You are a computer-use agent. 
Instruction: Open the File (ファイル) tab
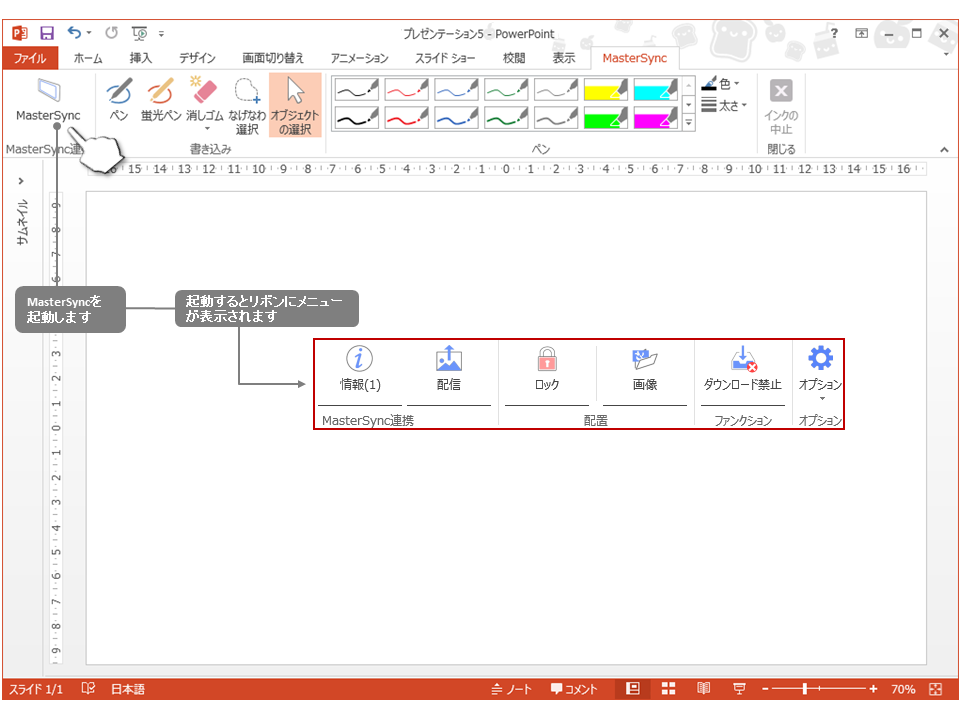tap(29, 58)
